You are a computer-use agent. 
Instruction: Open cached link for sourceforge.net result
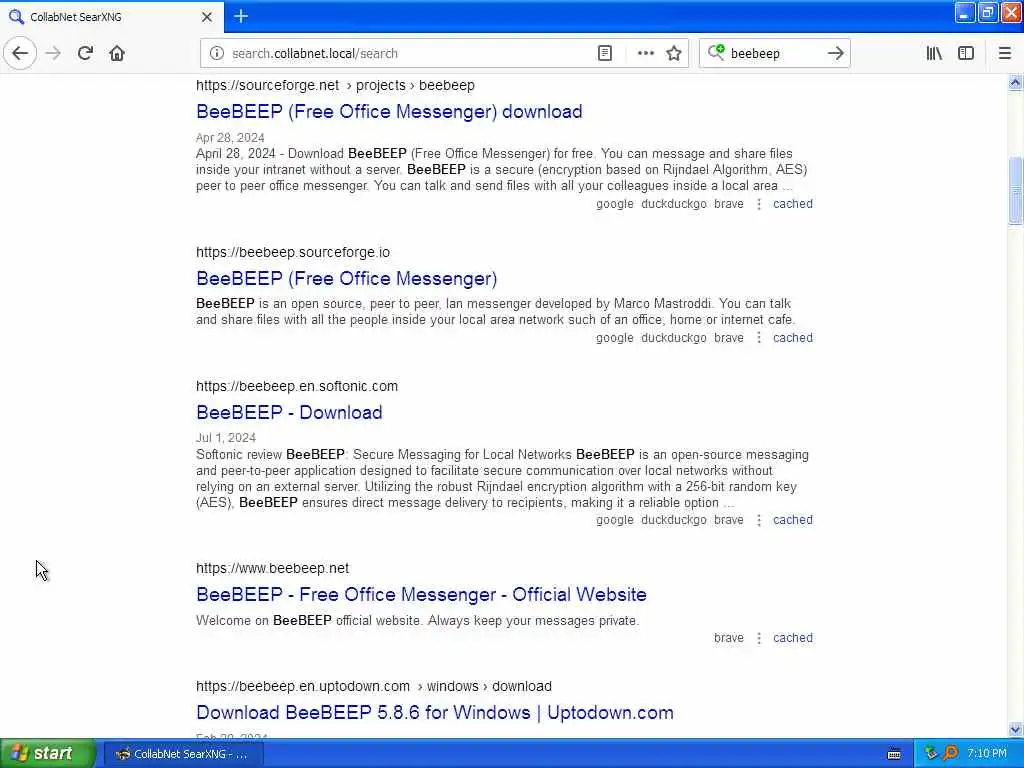tap(793, 204)
